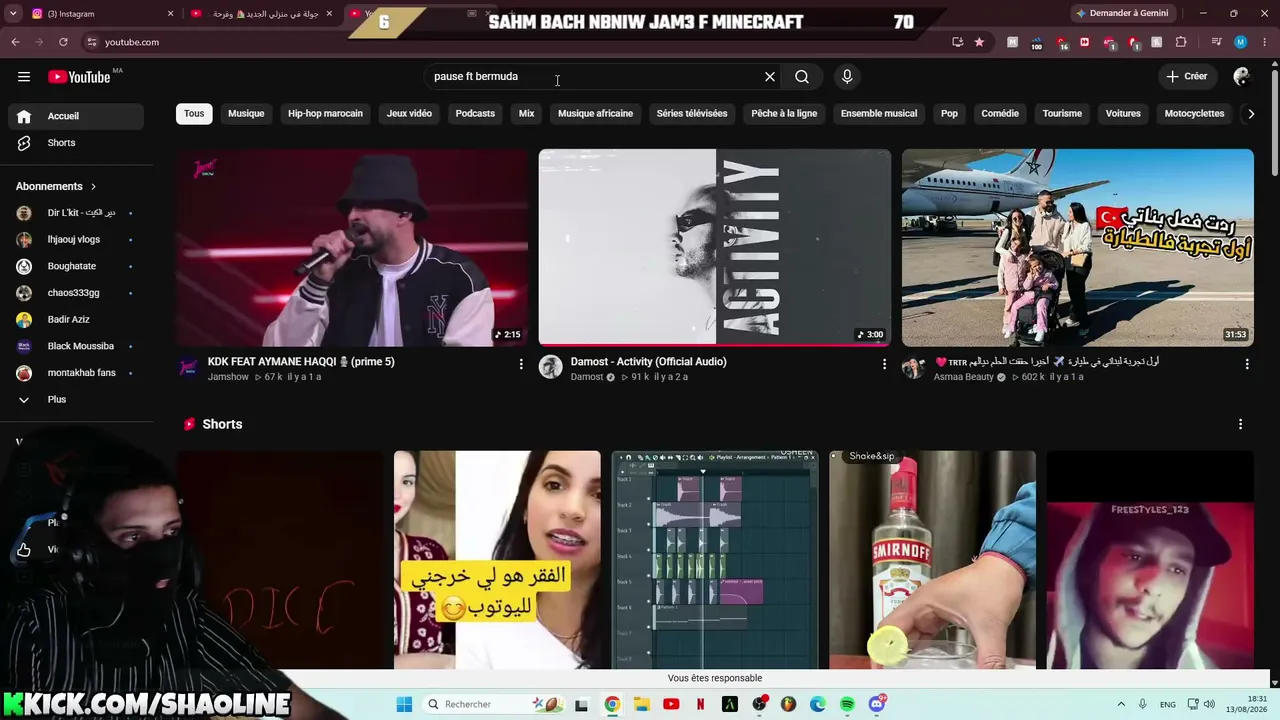1280x720 pixels.
Task: Select the Séries télévisées chip
Action: 692,113
